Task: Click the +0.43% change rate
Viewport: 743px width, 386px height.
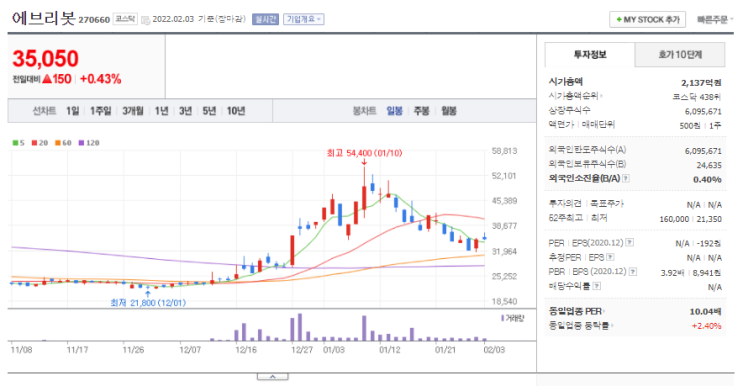Action: pyautogui.click(x=100, y=79)
